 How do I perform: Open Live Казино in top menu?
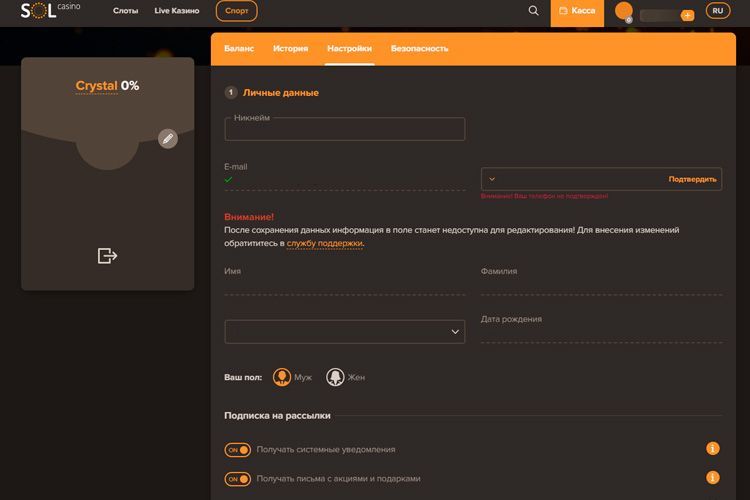click(x=176, y=11)
